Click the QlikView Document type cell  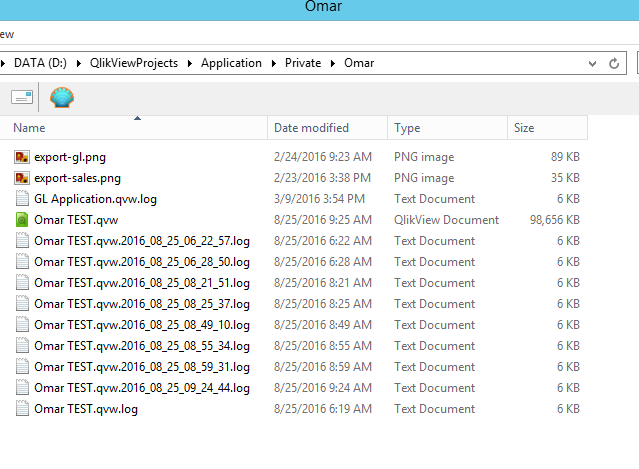click(x=446, y=220)
